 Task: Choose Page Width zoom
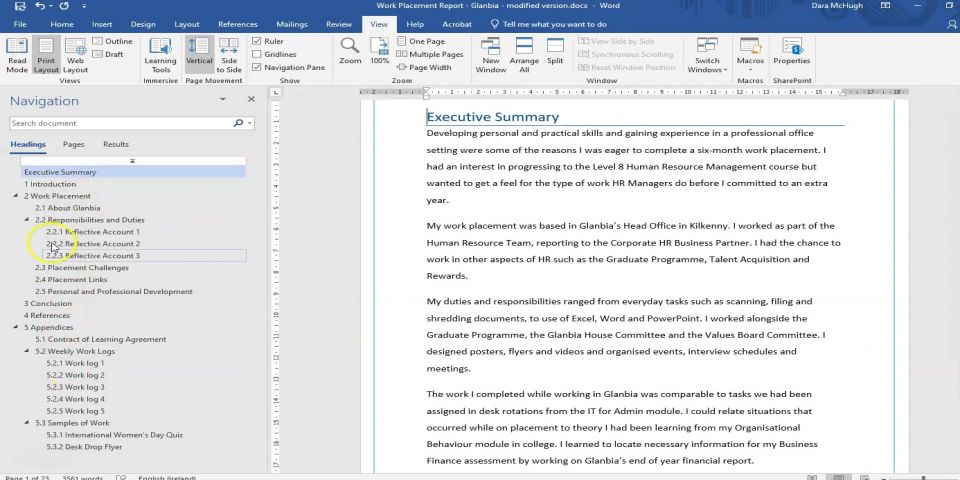424,67
